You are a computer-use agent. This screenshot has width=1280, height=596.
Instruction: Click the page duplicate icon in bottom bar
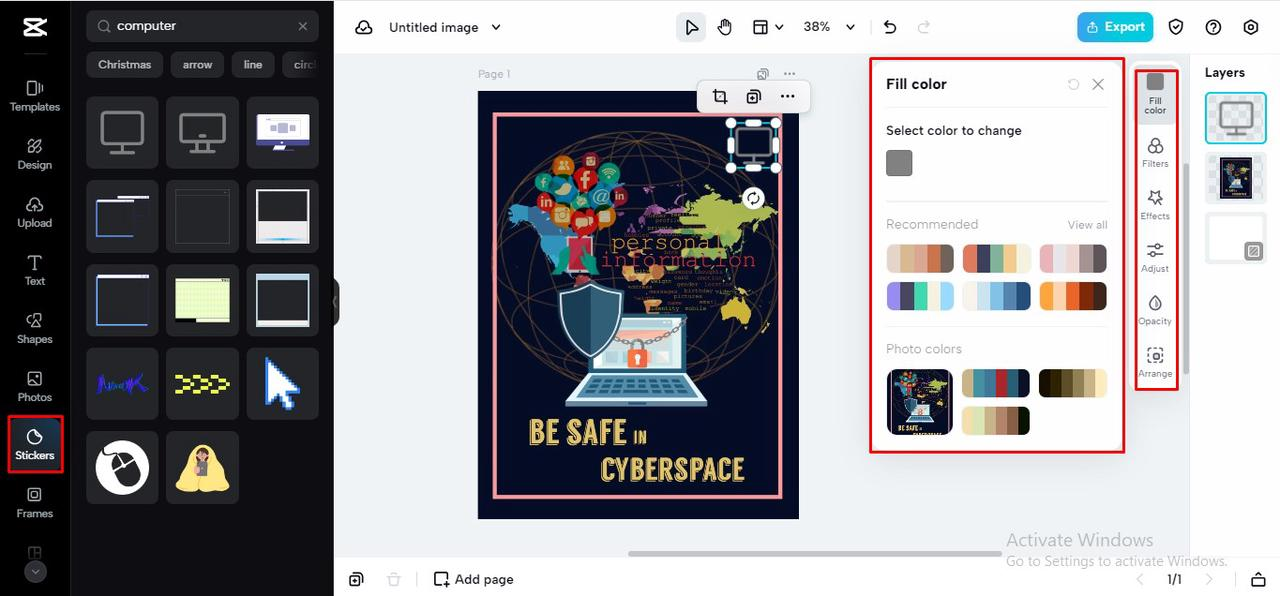coord(357,579)
